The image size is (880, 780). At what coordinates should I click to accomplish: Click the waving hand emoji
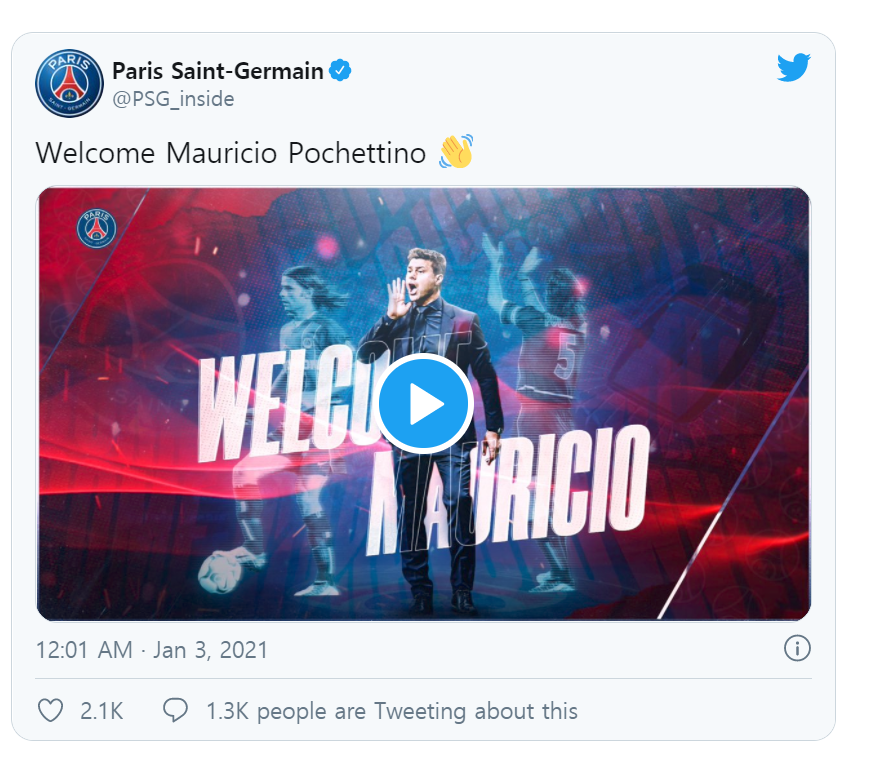point(455,152)
